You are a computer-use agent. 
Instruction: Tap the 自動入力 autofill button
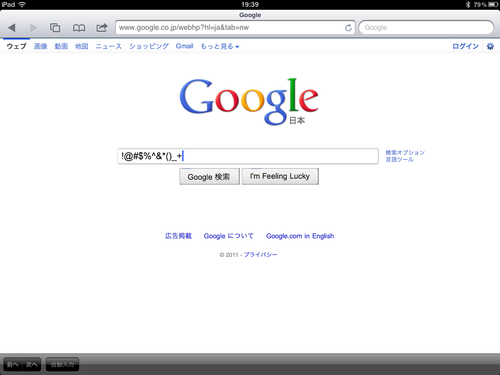(x=62, y=364)
